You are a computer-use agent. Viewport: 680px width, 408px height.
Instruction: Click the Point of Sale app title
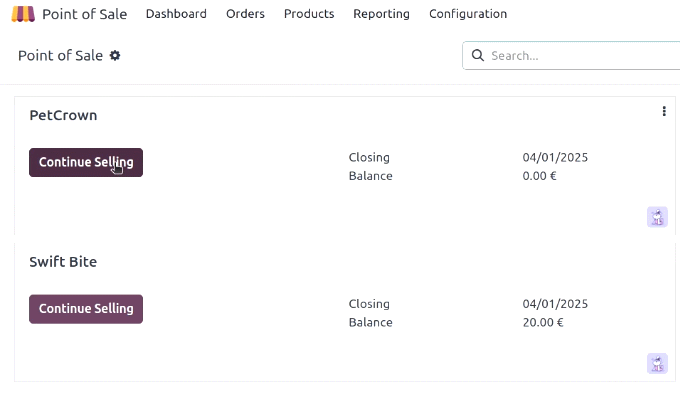85,14
